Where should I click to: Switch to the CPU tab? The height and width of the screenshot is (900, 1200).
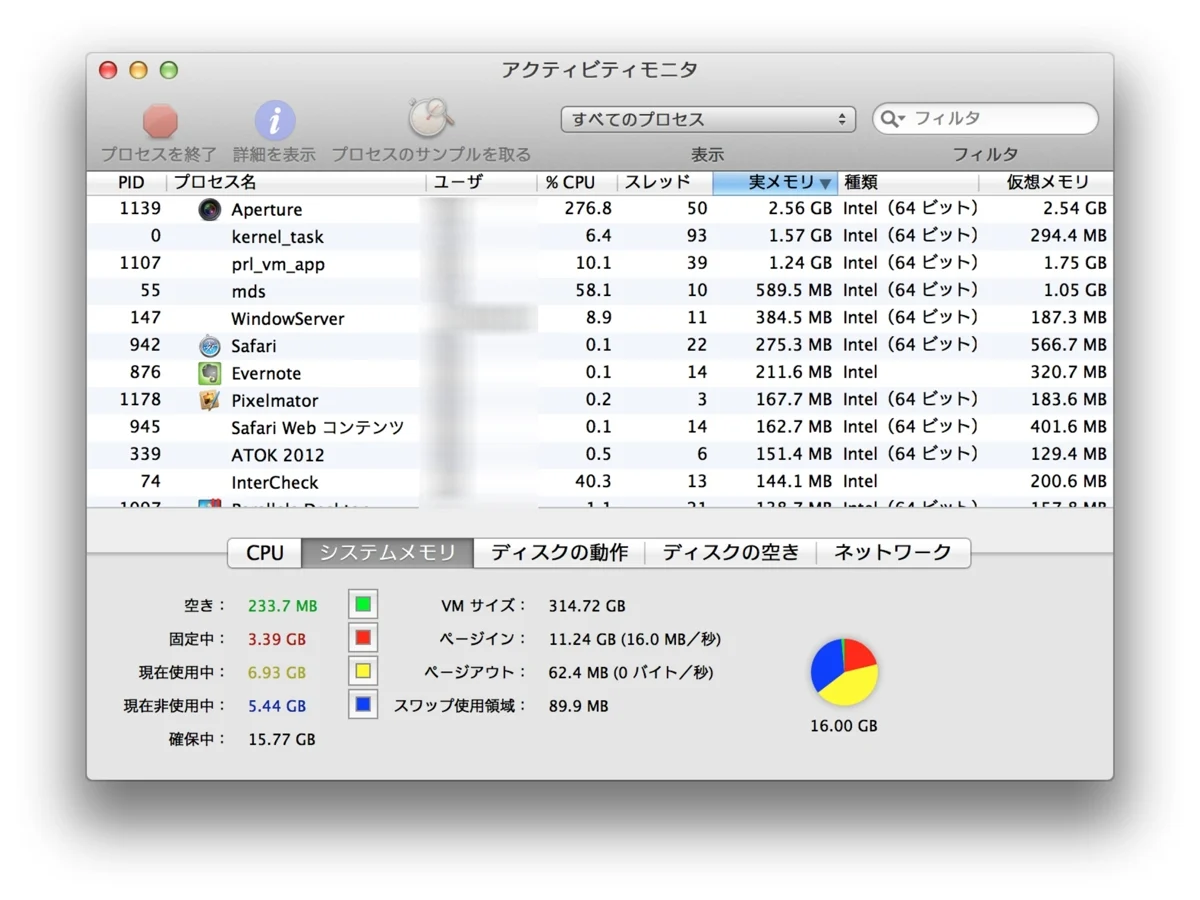coord(265,553)
